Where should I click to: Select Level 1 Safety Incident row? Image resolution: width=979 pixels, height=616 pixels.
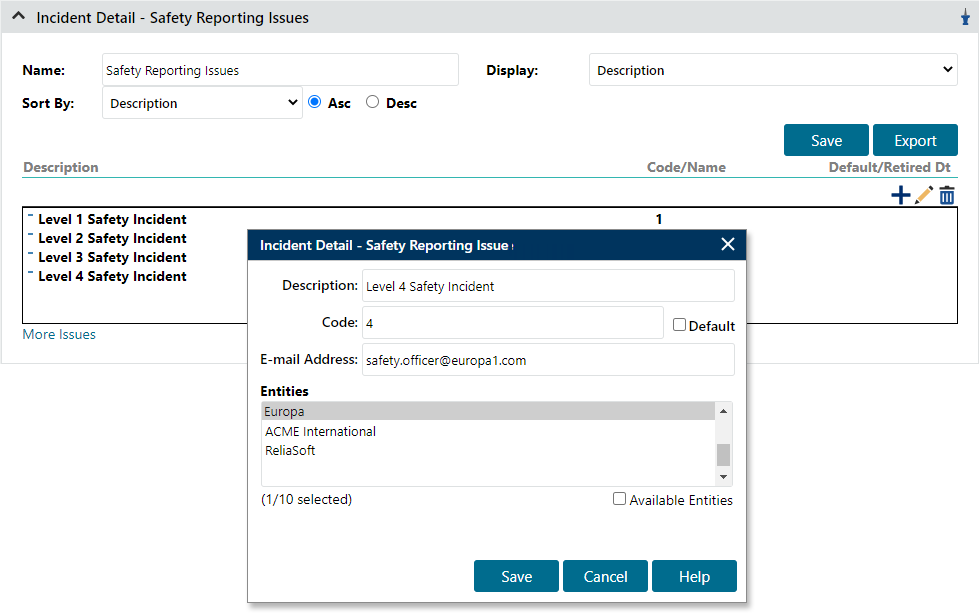point(112,219)
